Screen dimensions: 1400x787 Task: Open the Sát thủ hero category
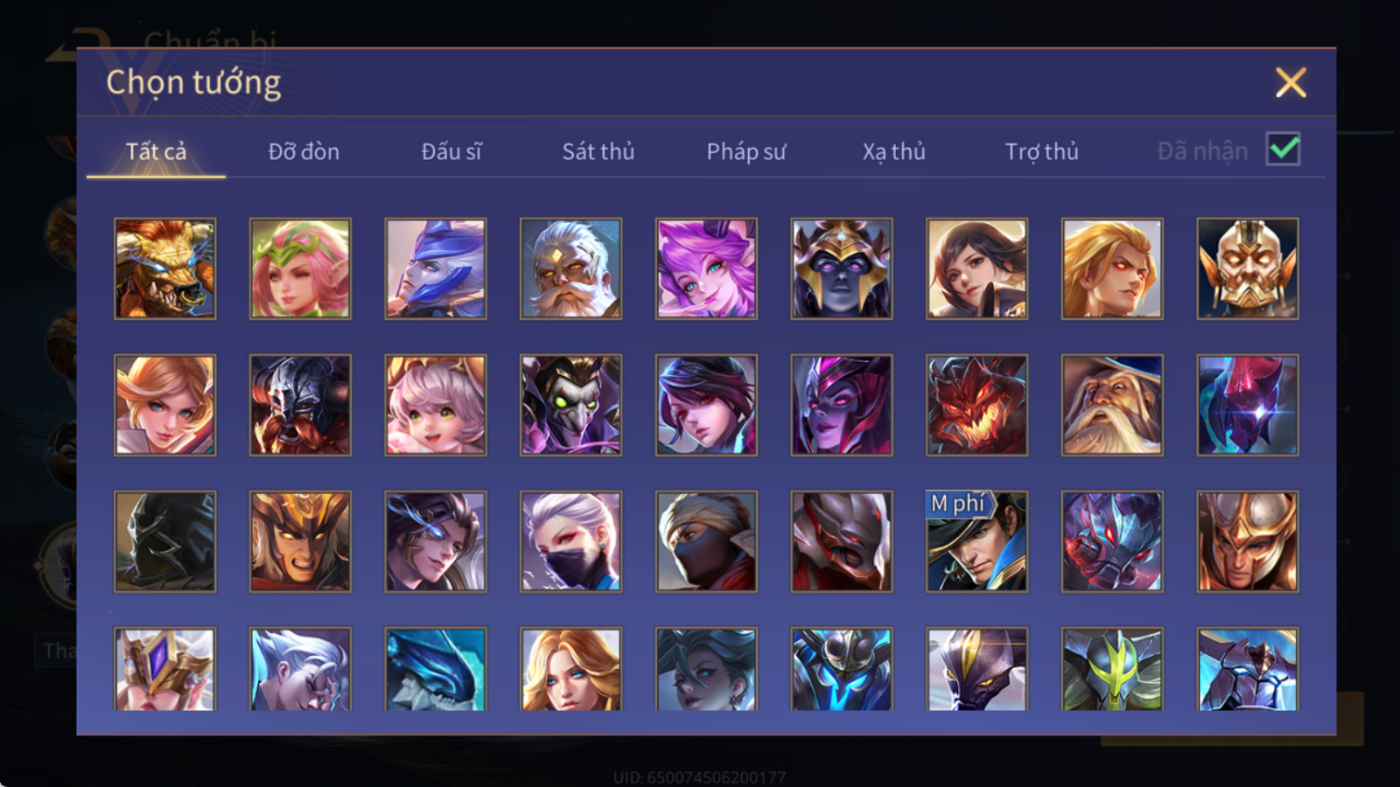click(x=598, y=151)
